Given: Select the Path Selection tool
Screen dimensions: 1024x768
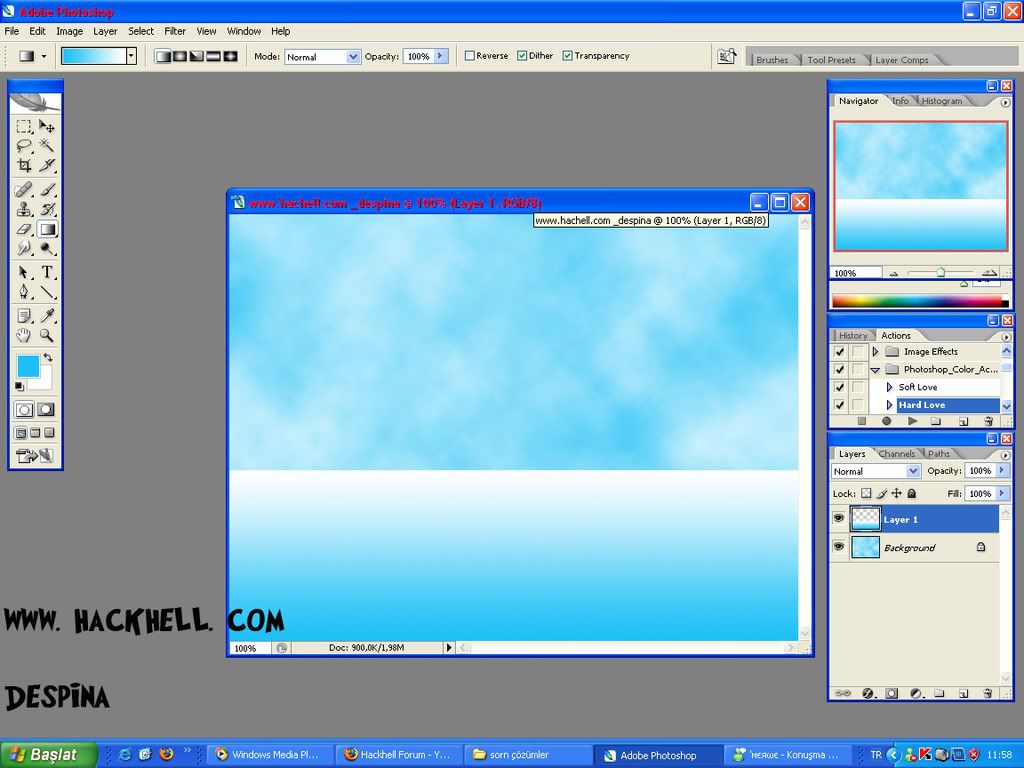Looking at the screenshot, I should [x=24, y=272].
